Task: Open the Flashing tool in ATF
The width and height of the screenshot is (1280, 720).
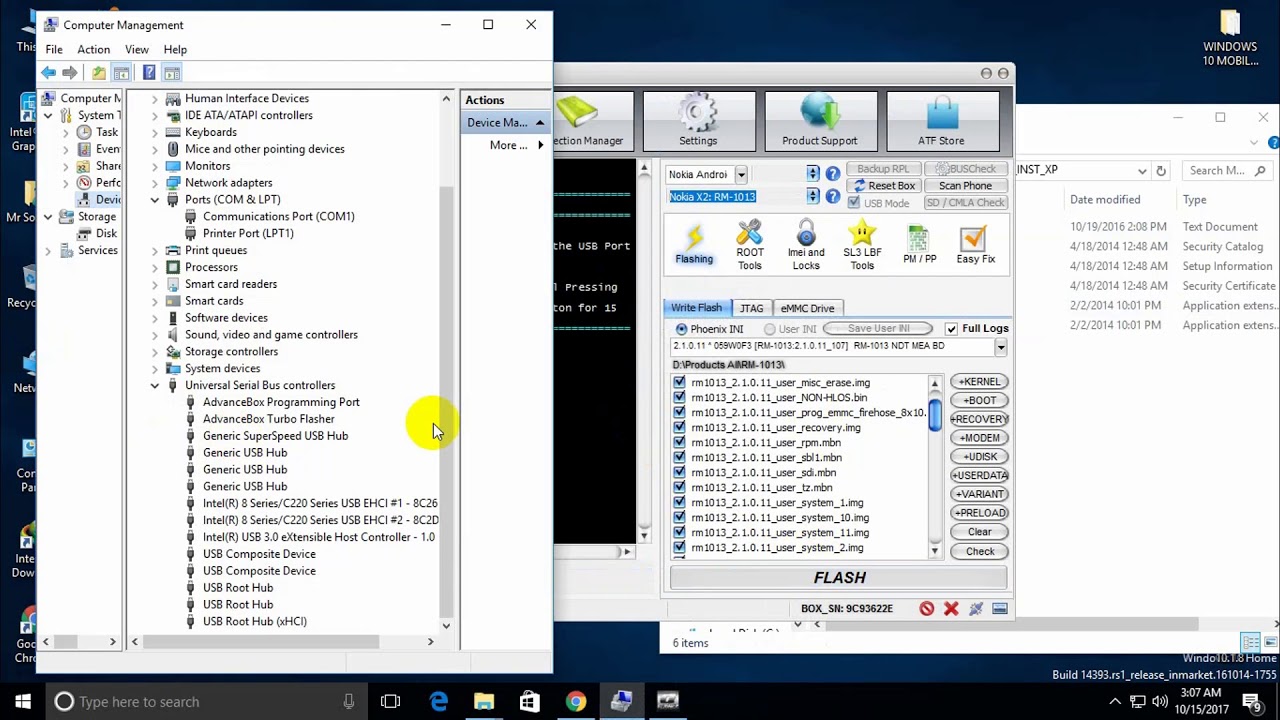Action: tap(694, 245)
